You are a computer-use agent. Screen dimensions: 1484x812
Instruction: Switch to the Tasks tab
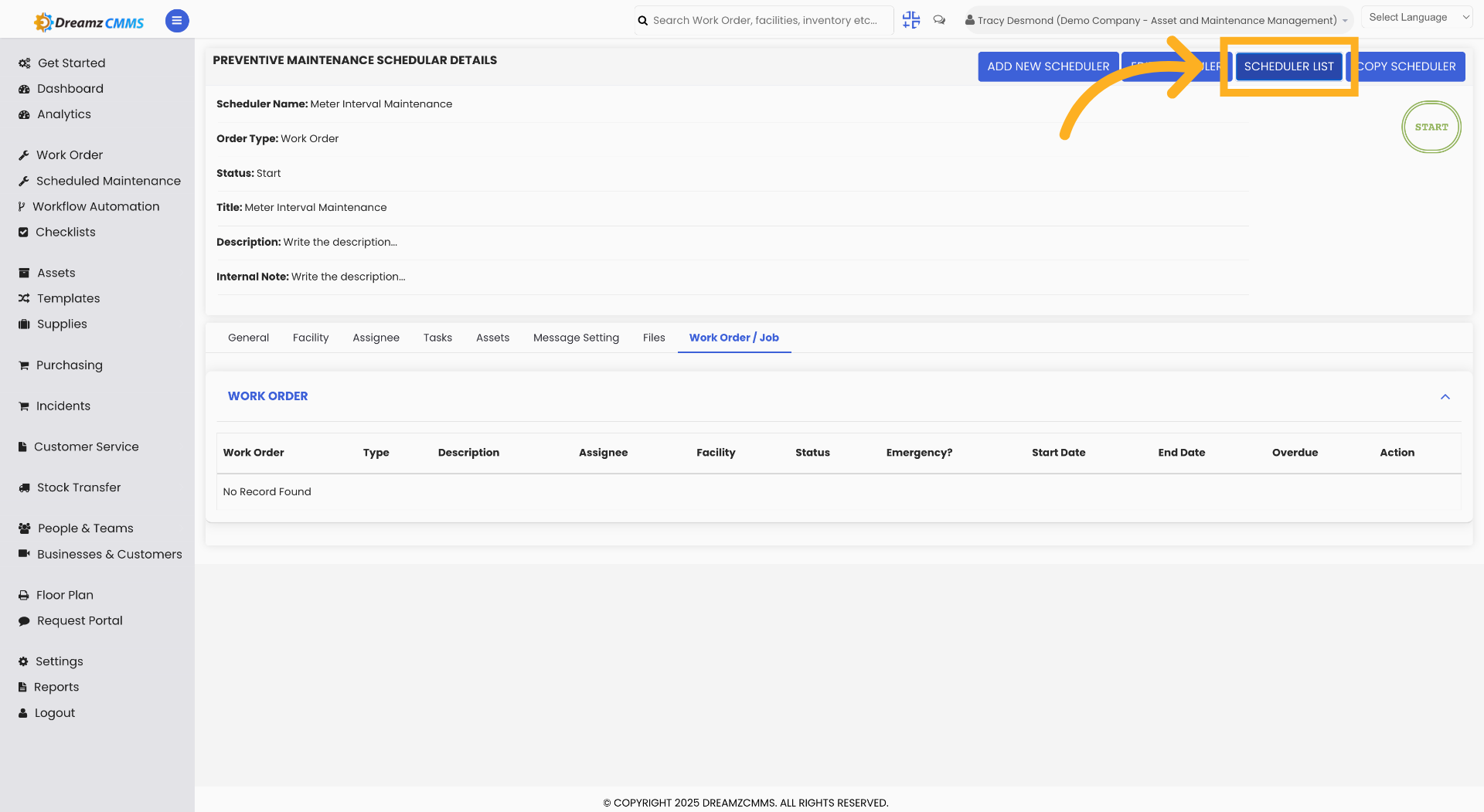(x=437, y=338)
